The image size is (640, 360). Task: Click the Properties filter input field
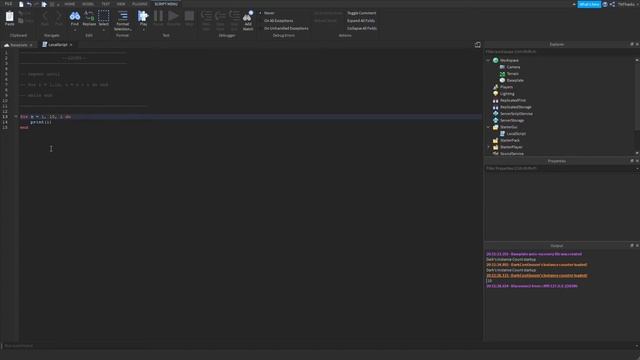click(x=559, y=168)
